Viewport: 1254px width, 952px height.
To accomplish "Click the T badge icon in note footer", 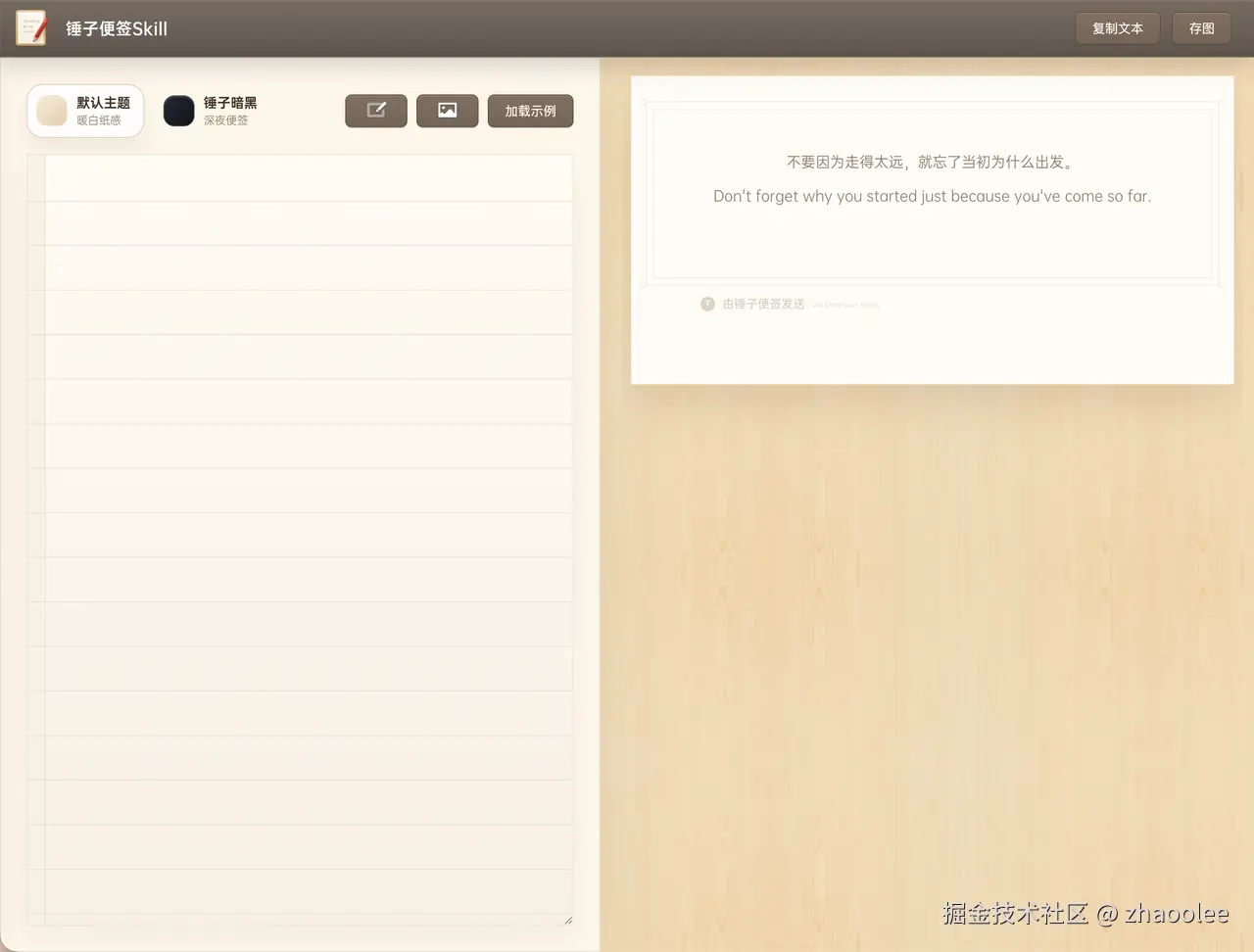I will (707, 304).
